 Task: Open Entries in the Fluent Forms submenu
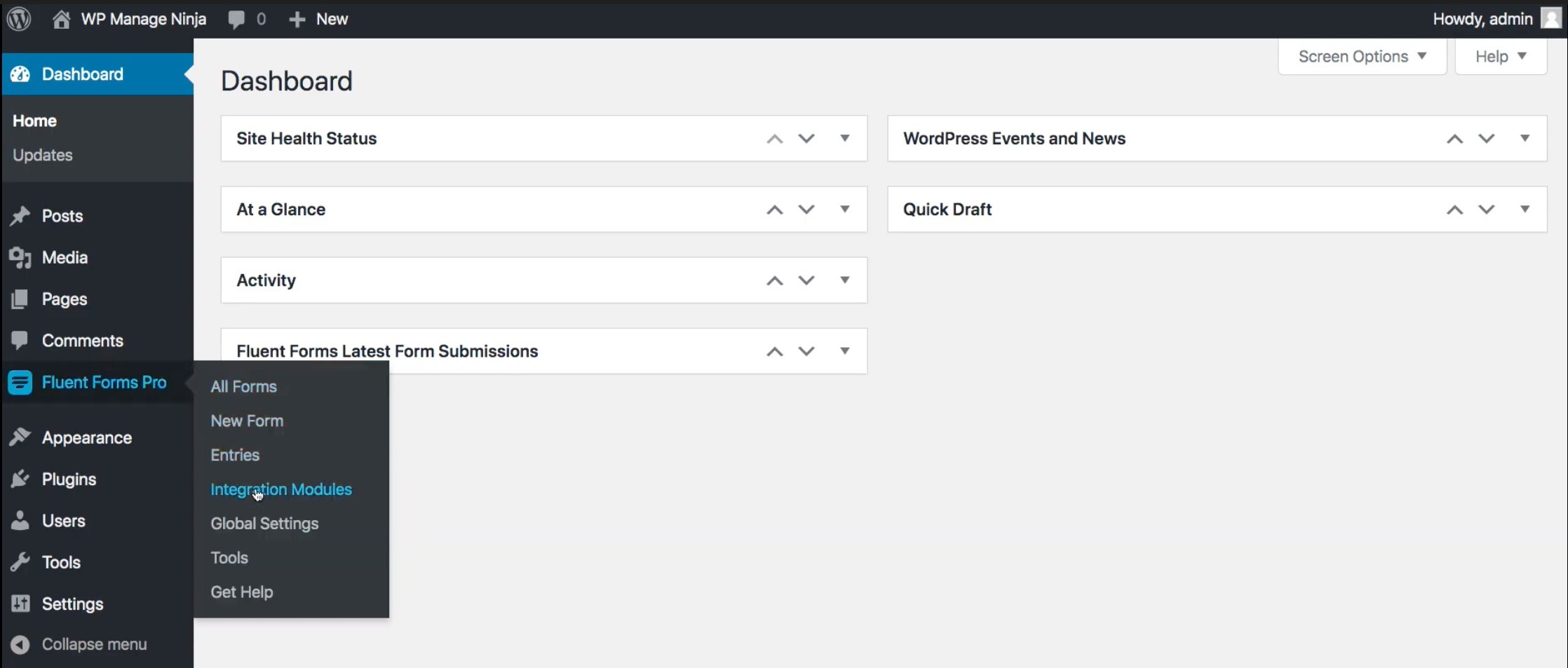[235, 456]
